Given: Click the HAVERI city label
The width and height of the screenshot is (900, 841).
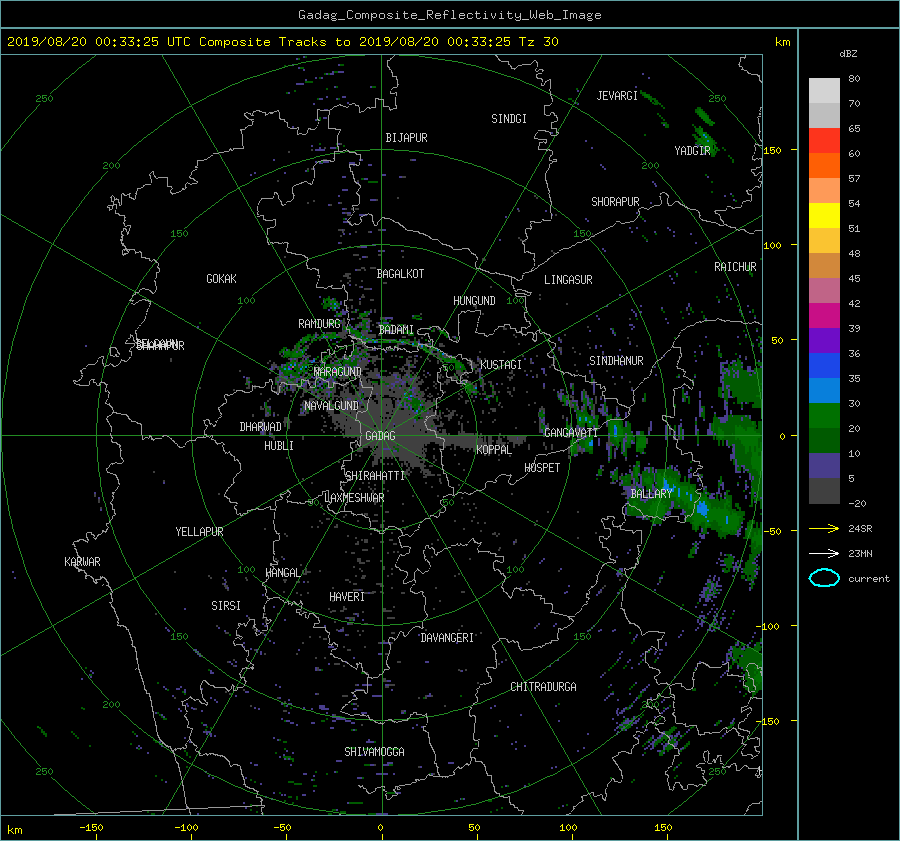Looking at the screenshot, I should click(x=347, y=597).
